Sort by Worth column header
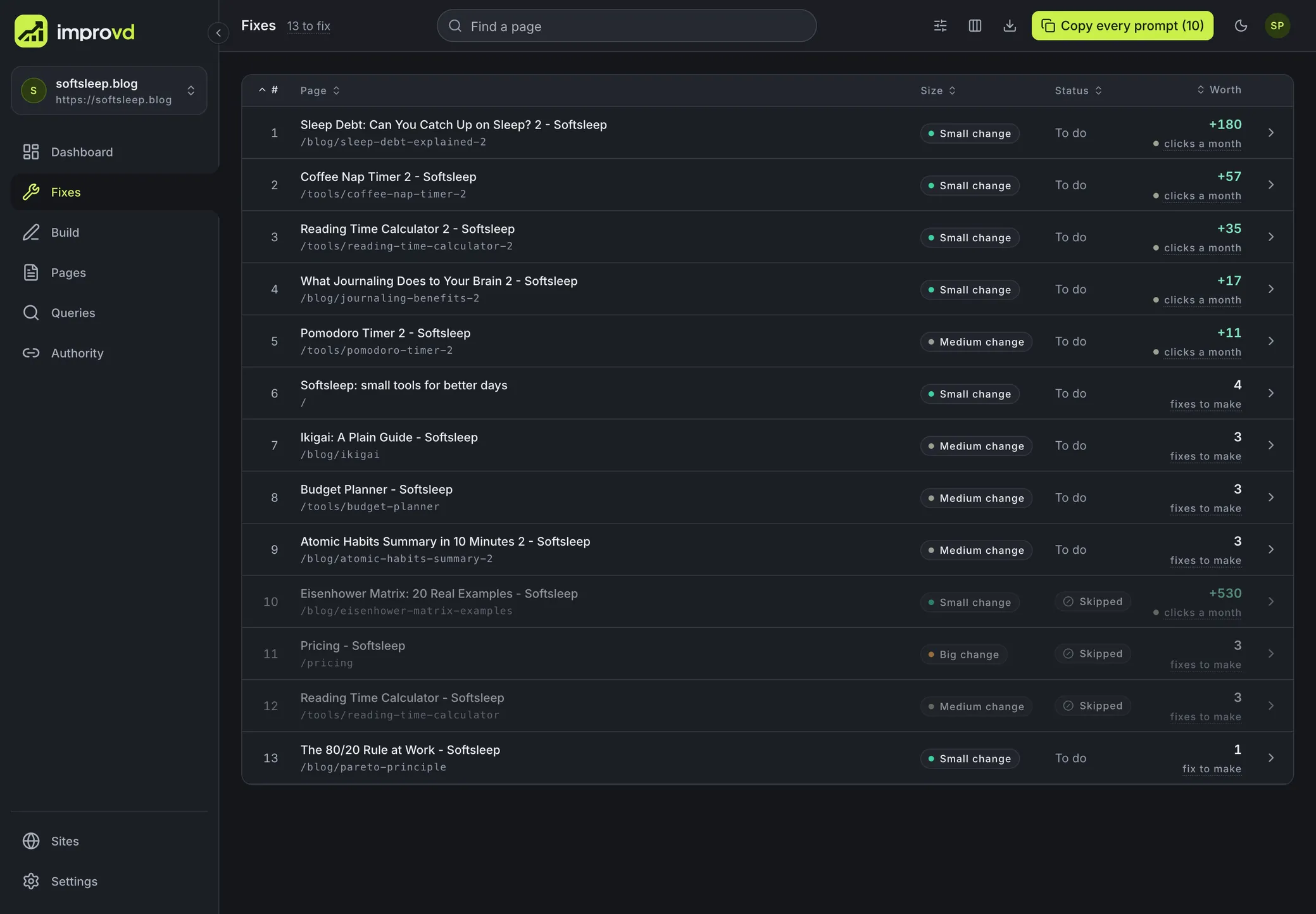Image resolution: width=1316 pixels, height=914 pixels. click(1219, 90)
